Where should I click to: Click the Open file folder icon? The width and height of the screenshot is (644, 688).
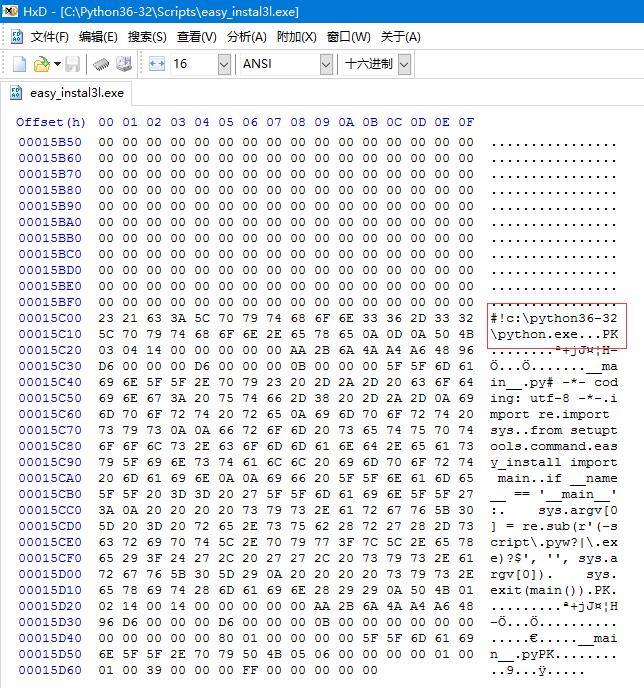42,64
